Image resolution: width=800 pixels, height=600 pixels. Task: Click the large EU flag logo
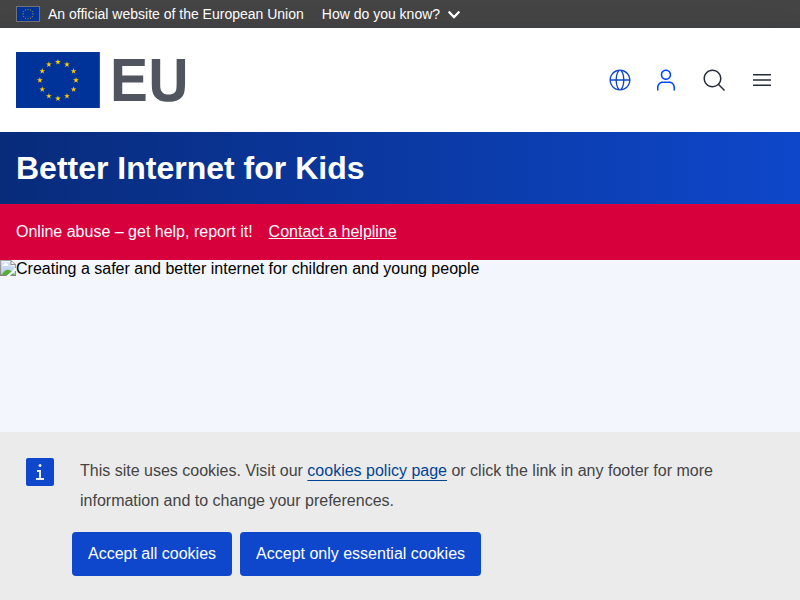[x=58, y=80]
